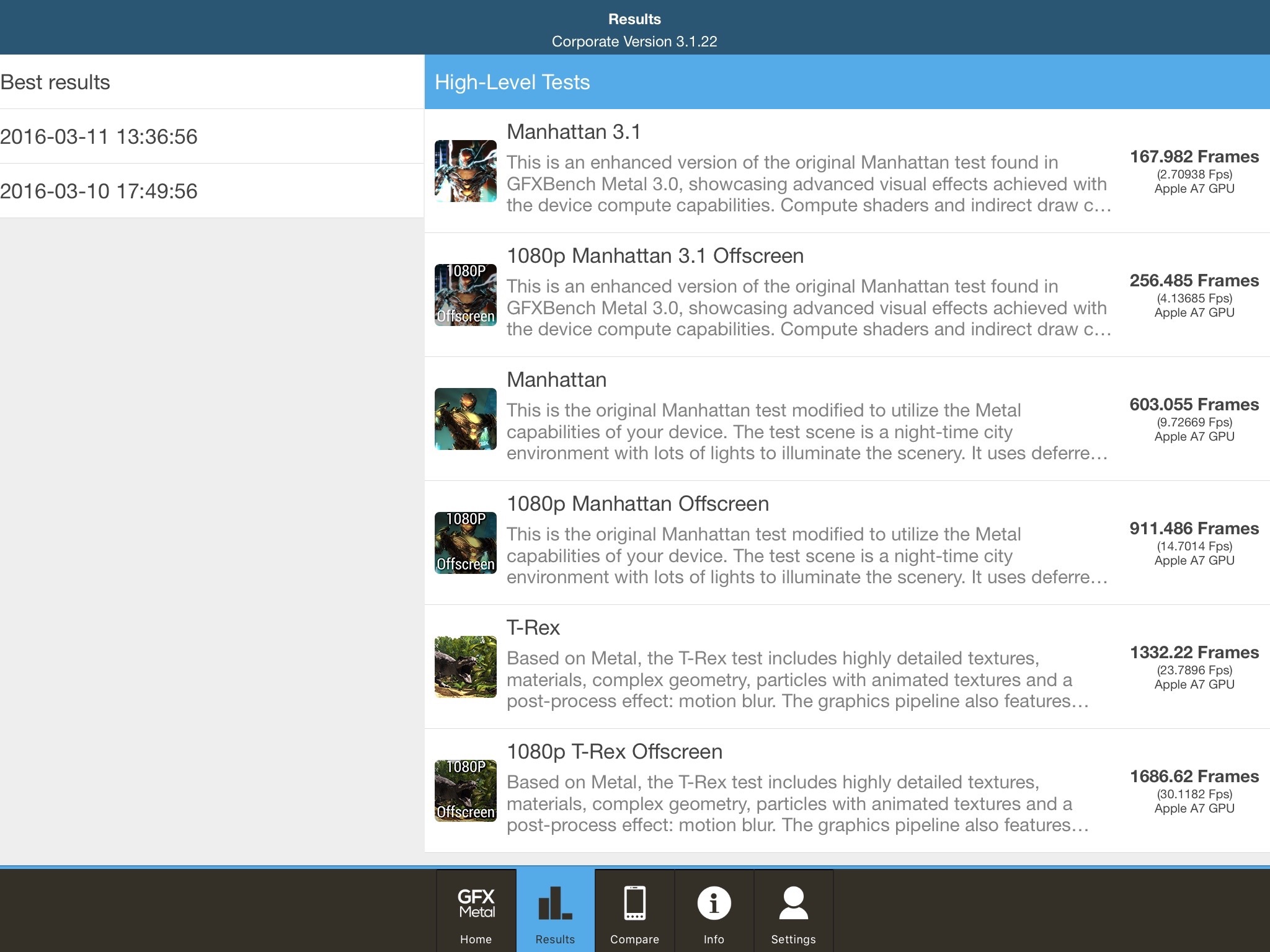
Task: Open the T-Rex test description
Action: (x=797, y=679)
